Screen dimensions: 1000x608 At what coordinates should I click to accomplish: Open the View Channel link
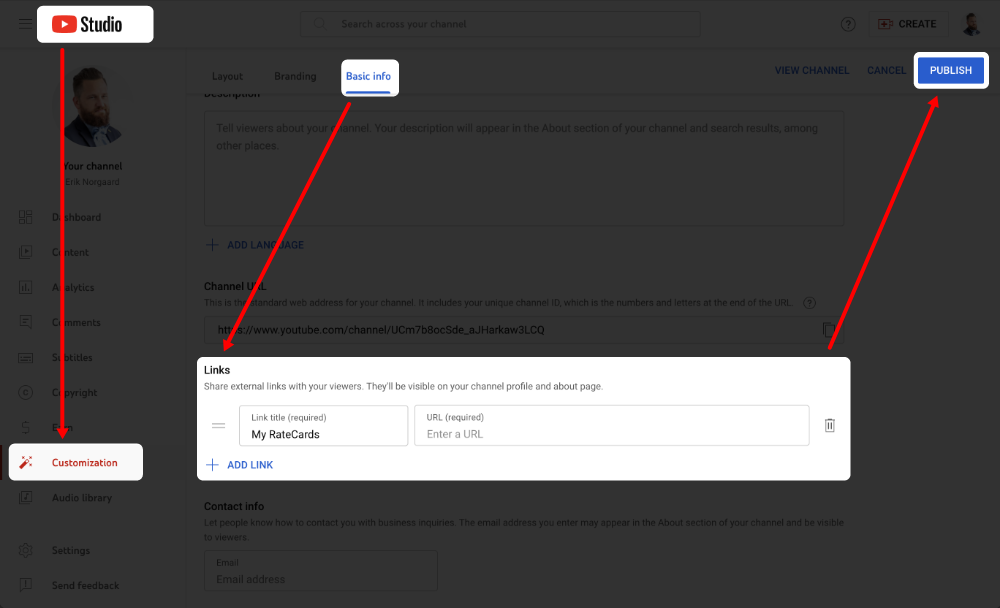click(811, 70)
